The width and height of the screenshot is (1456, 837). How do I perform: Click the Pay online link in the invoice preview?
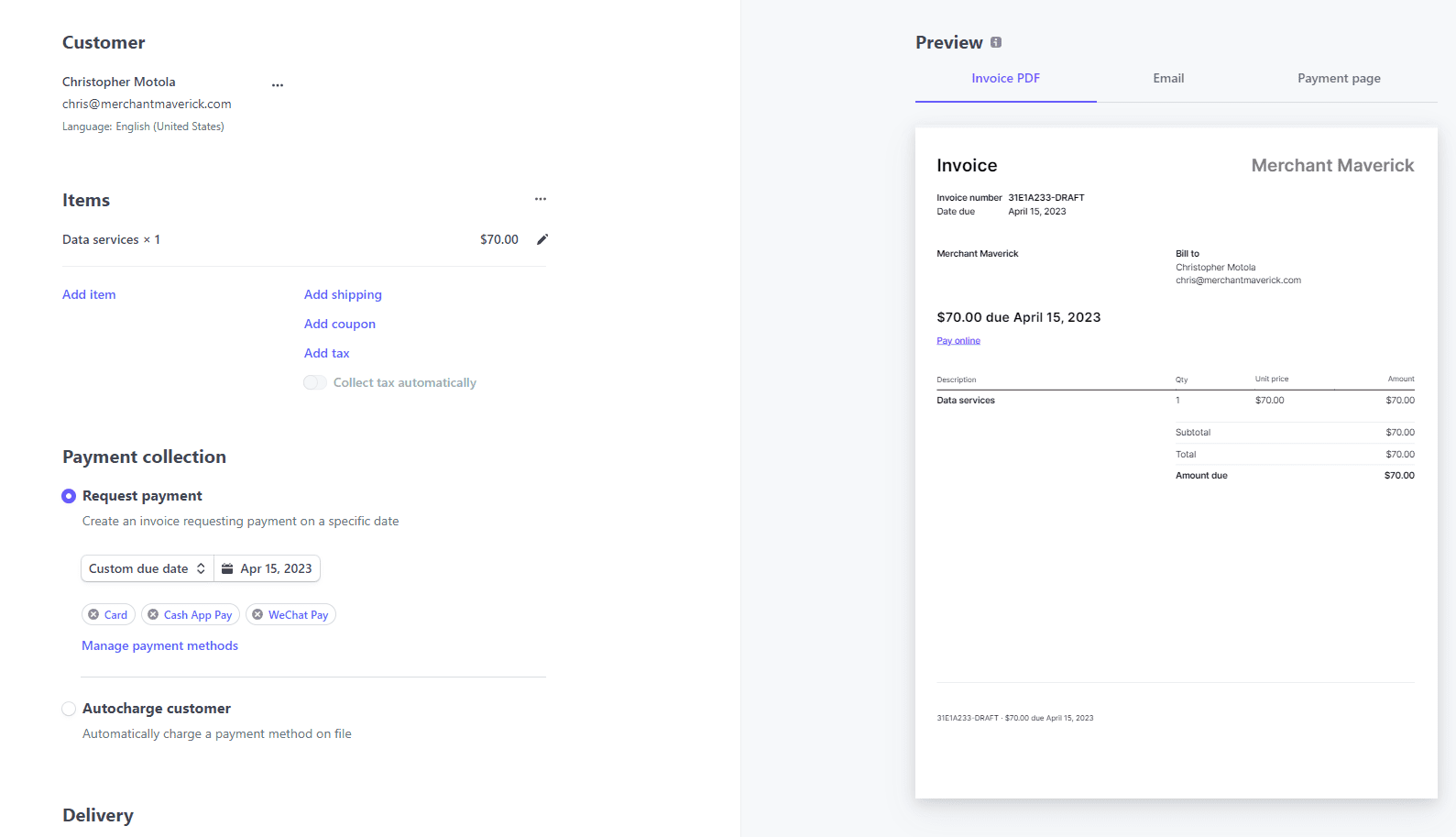[x=958, y=340]
